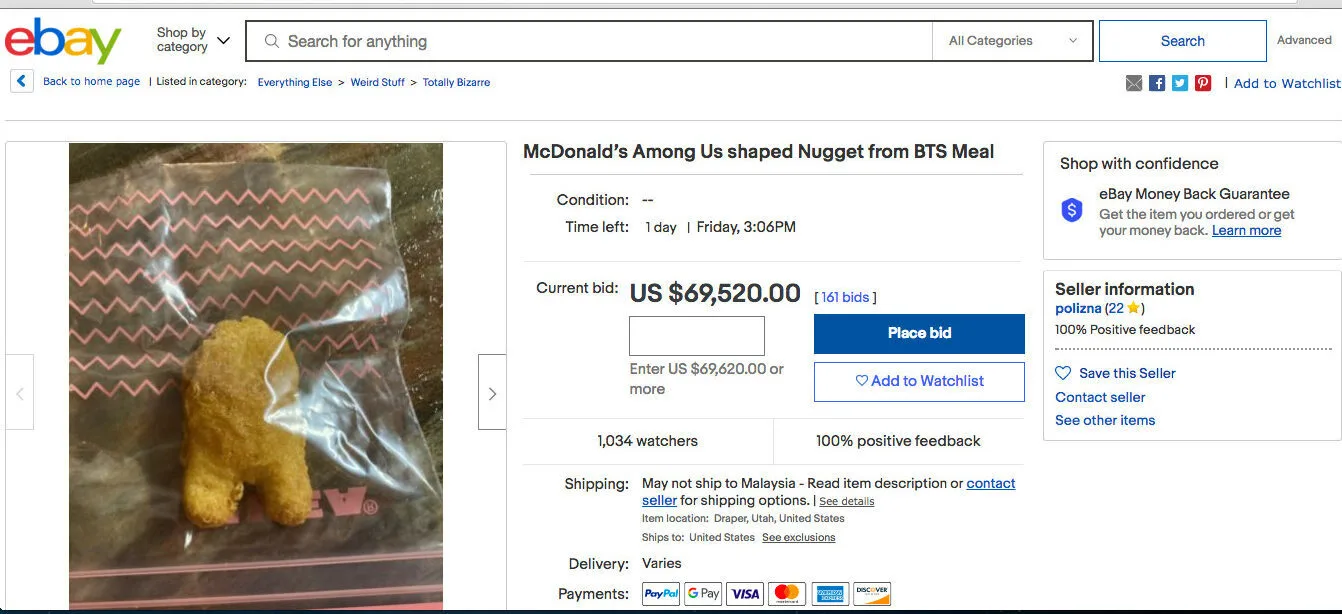Share listing on Twitter
The width and height of the screenshot is (1342, 614).
point(1180,83)
